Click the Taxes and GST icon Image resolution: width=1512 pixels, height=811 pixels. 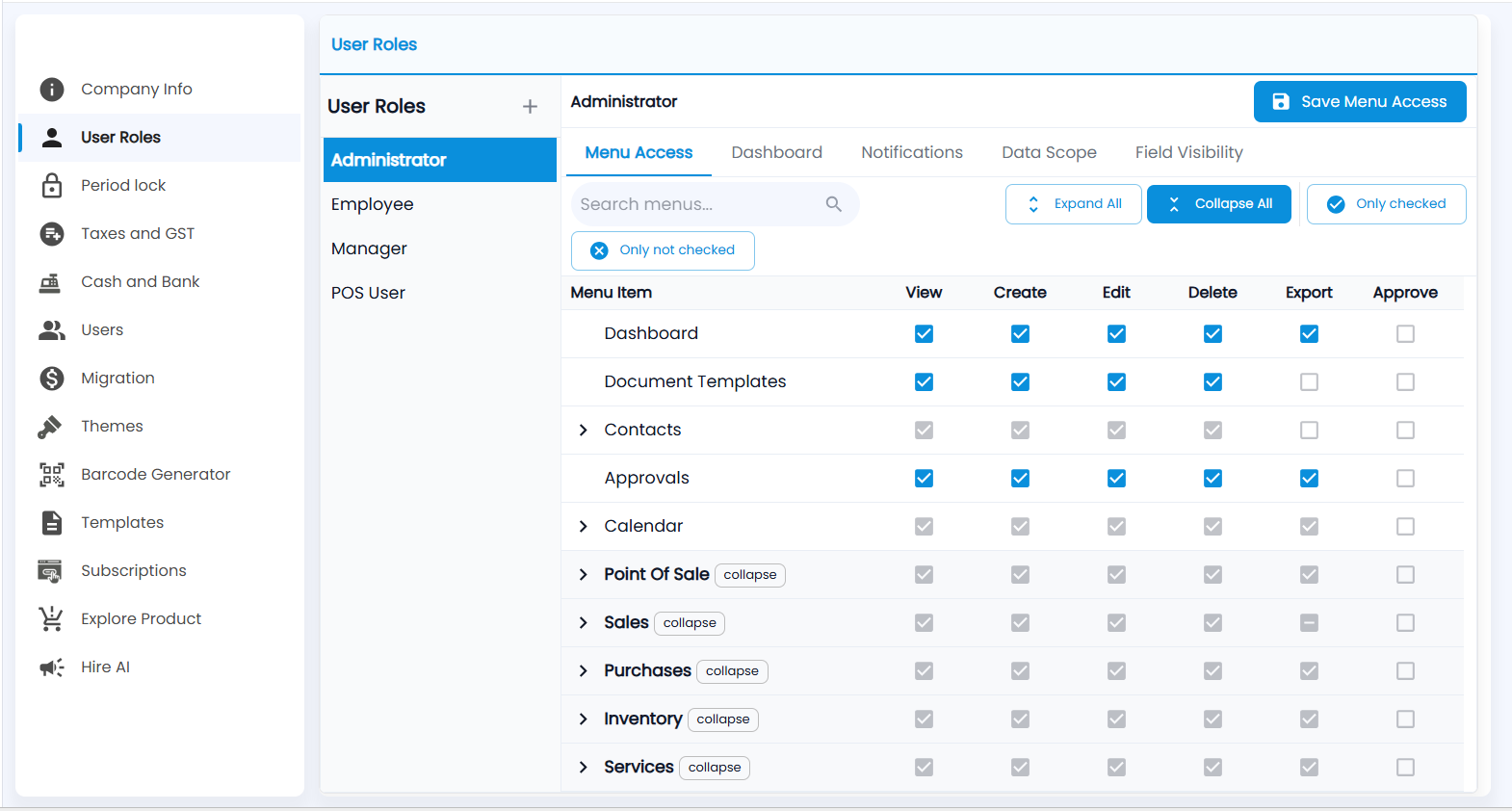click(52, 234)
